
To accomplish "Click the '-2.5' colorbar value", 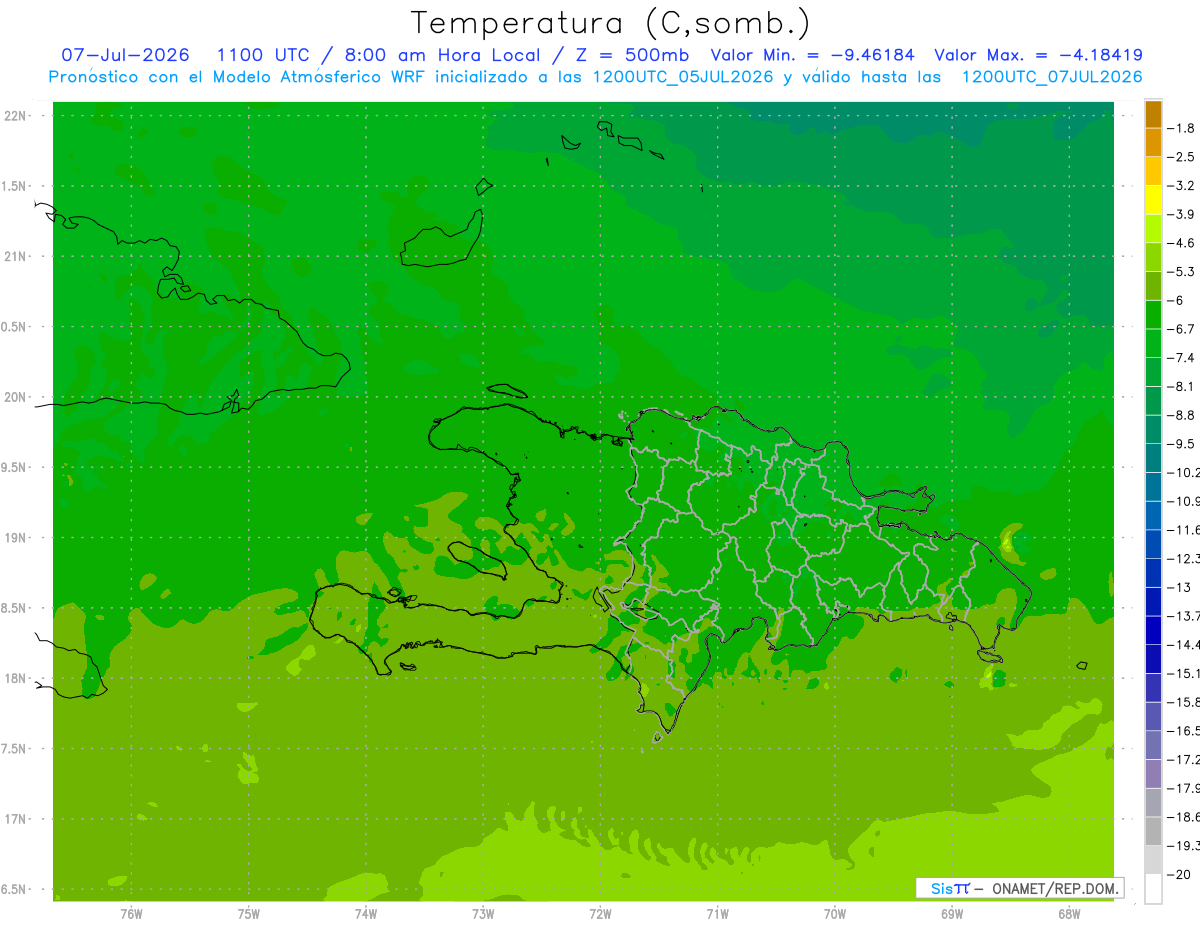I will point(1182,157).
